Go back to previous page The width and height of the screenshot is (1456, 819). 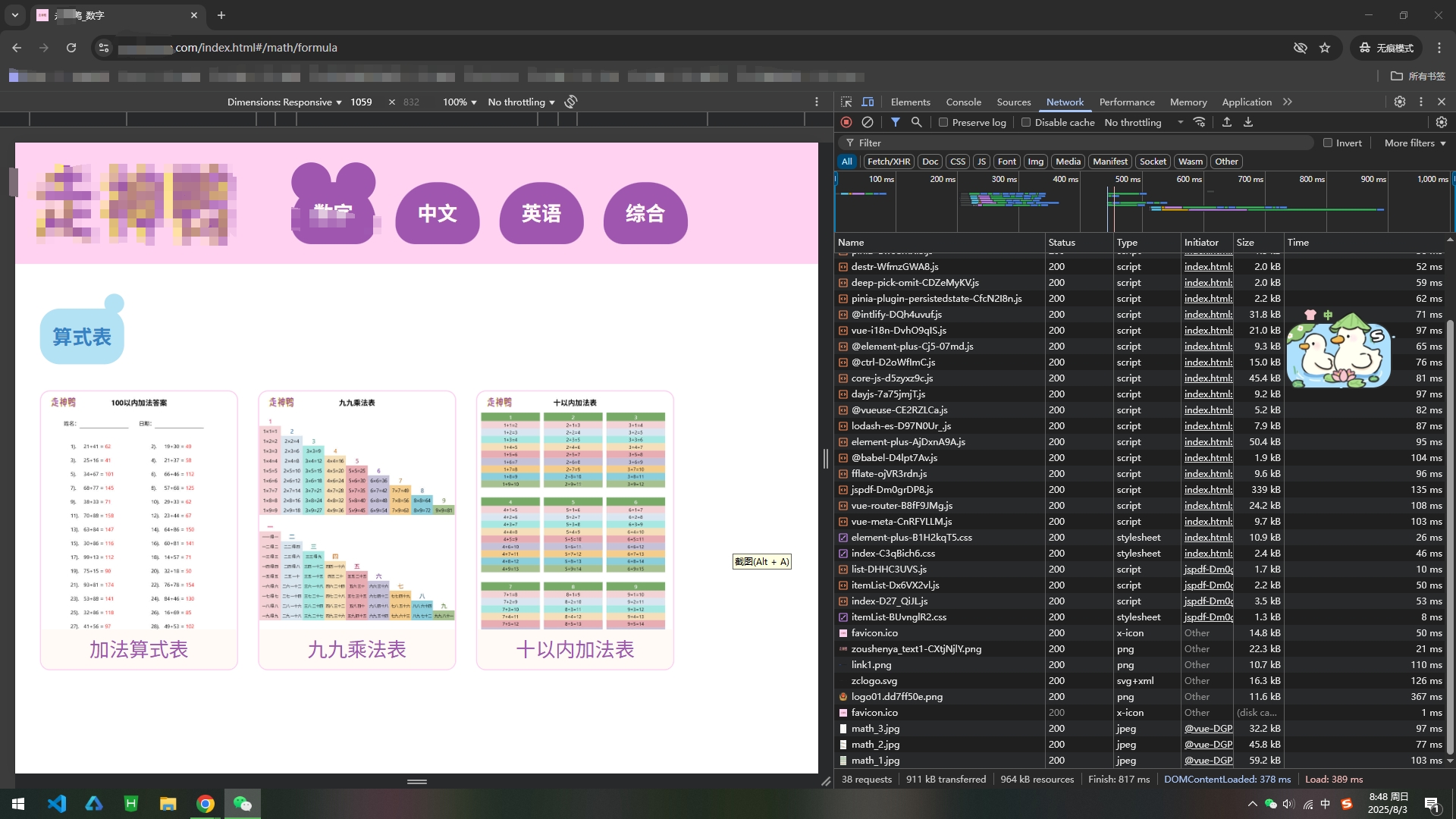point(17,48)
